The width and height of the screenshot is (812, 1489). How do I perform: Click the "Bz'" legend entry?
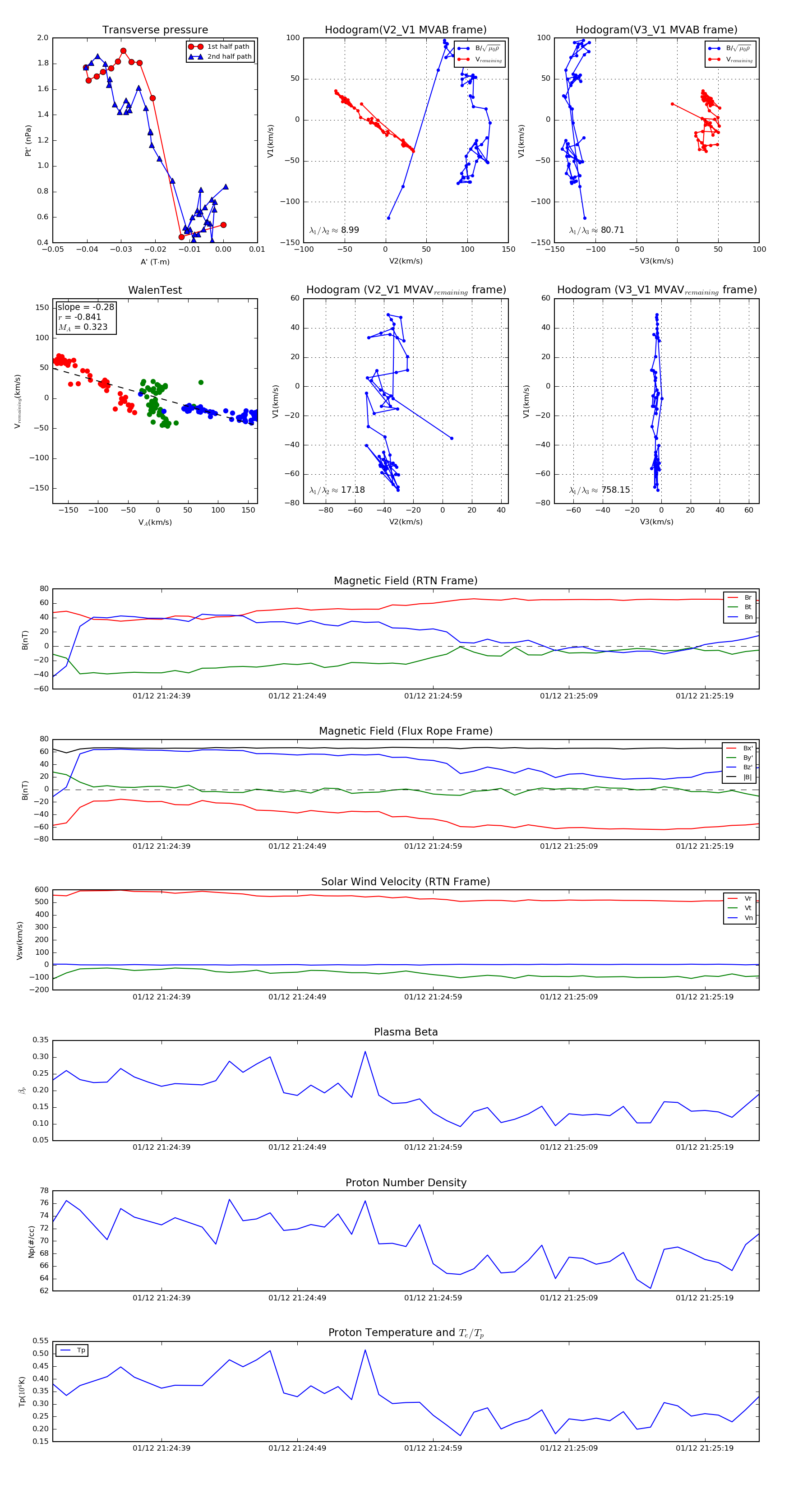pyautogui.click(x=740, y=768)
